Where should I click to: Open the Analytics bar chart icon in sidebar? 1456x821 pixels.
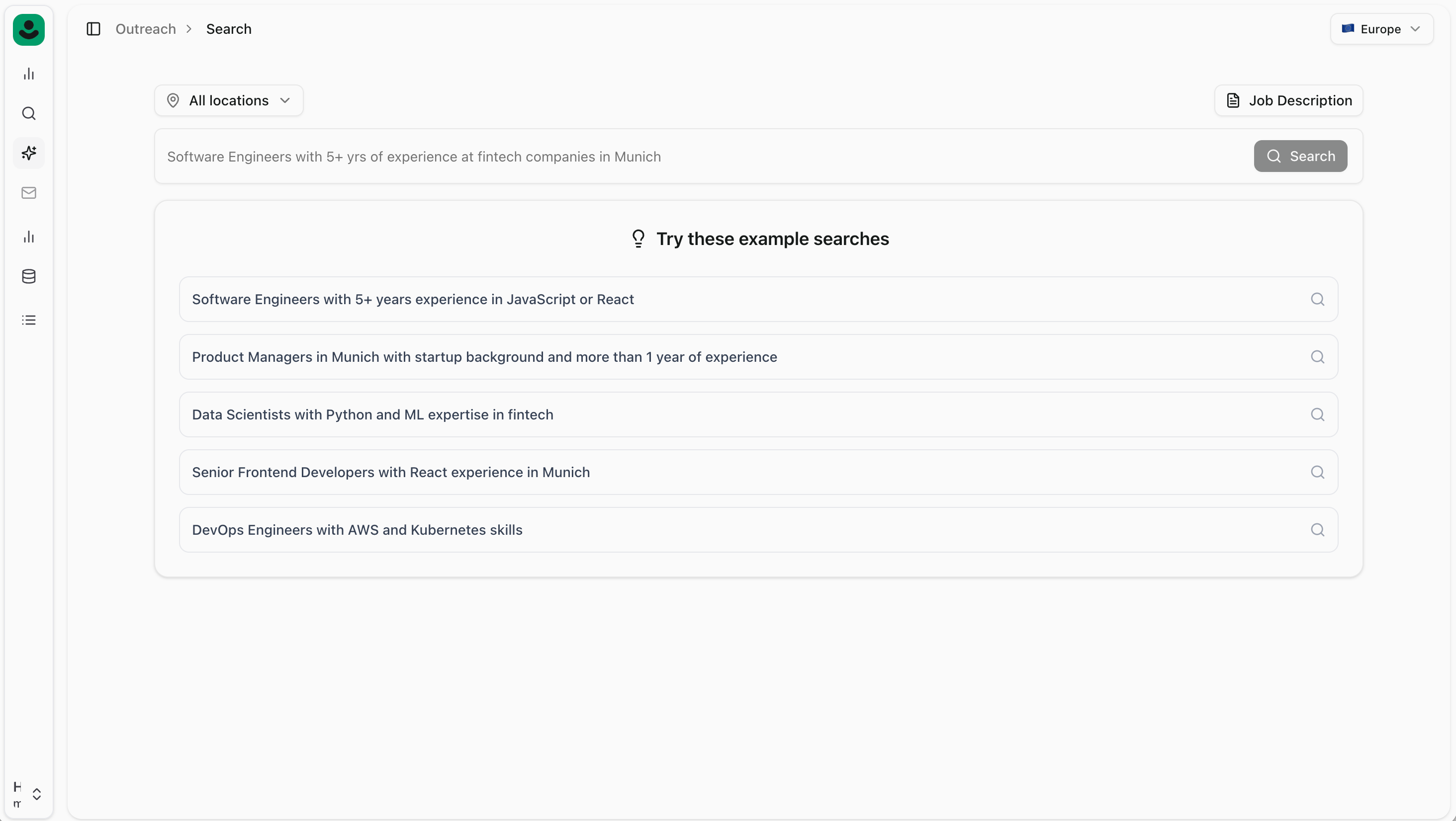28,74
